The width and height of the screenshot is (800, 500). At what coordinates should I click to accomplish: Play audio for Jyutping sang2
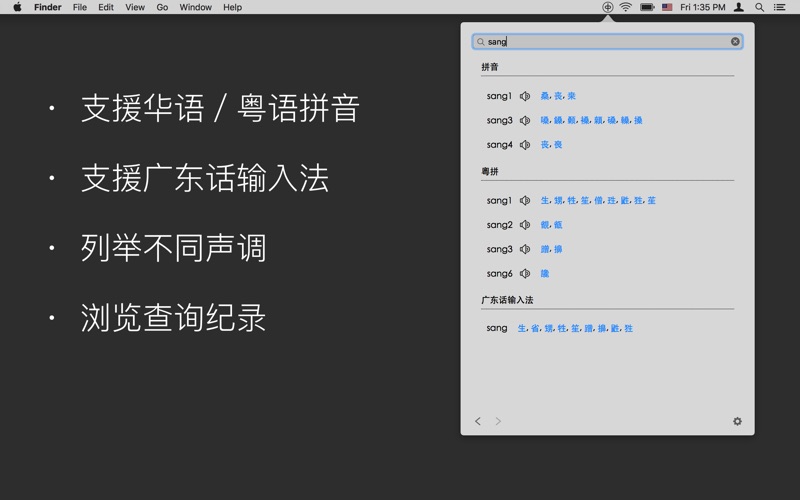point(525,225)
